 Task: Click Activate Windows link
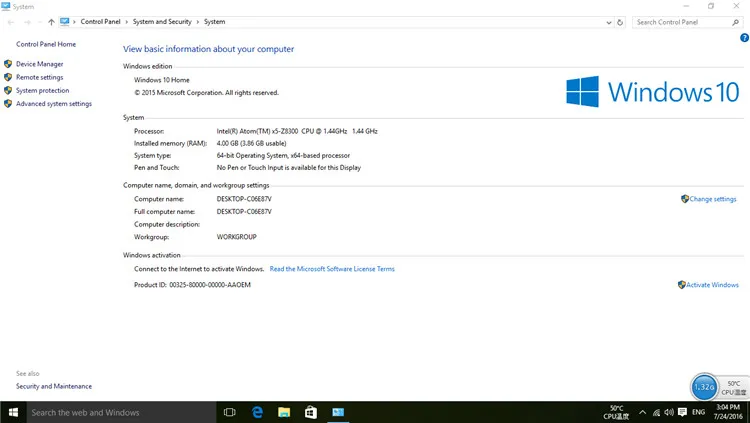(x=712, y=285)
